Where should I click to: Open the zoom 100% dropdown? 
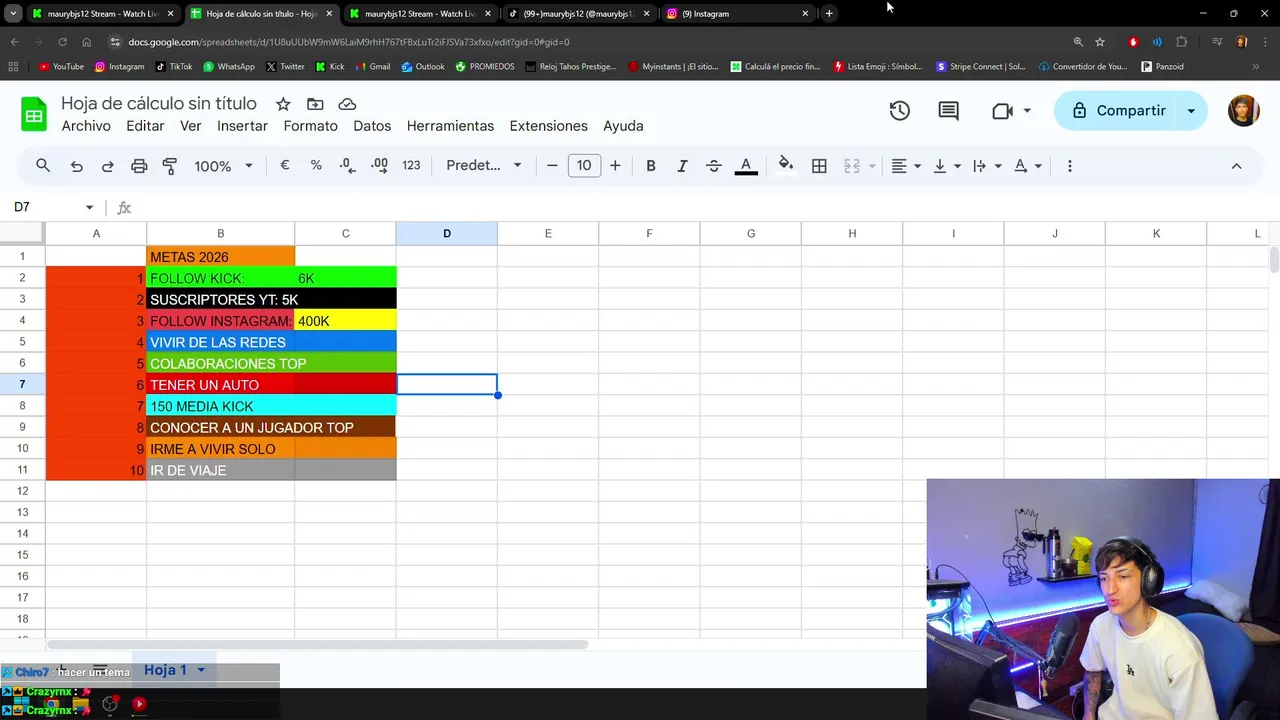pyautogui.click(x=223, y=166)
